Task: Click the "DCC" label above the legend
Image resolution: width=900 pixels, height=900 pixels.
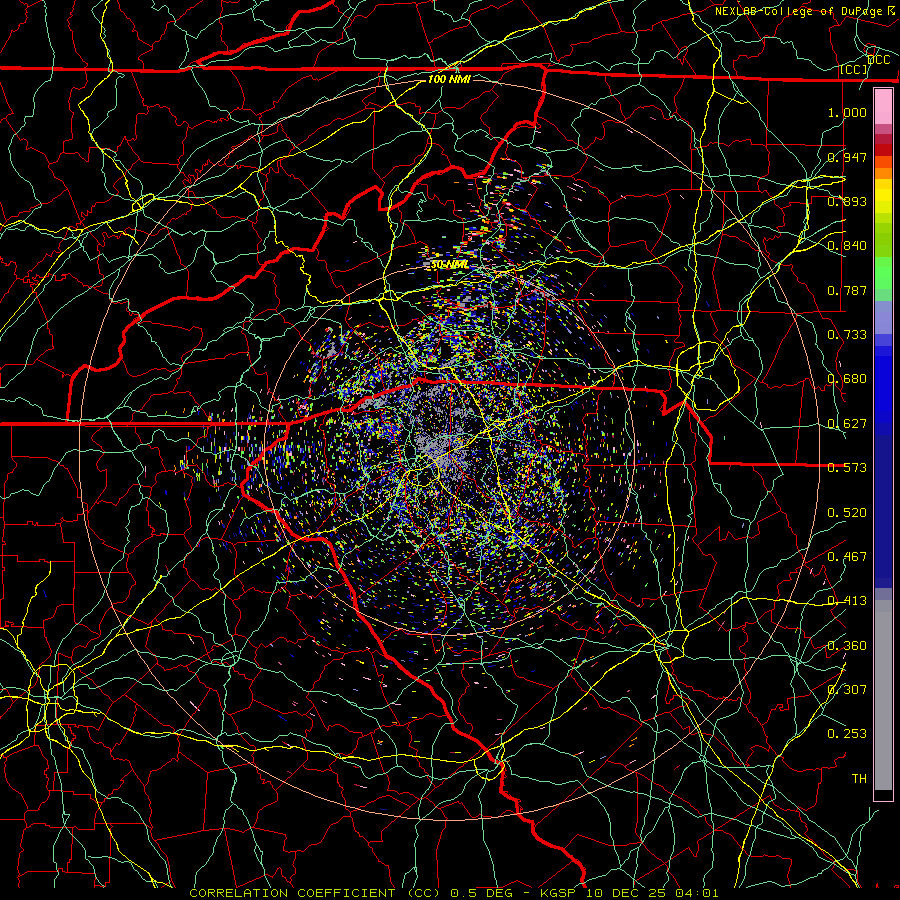Action: click(x=879, y=60)
